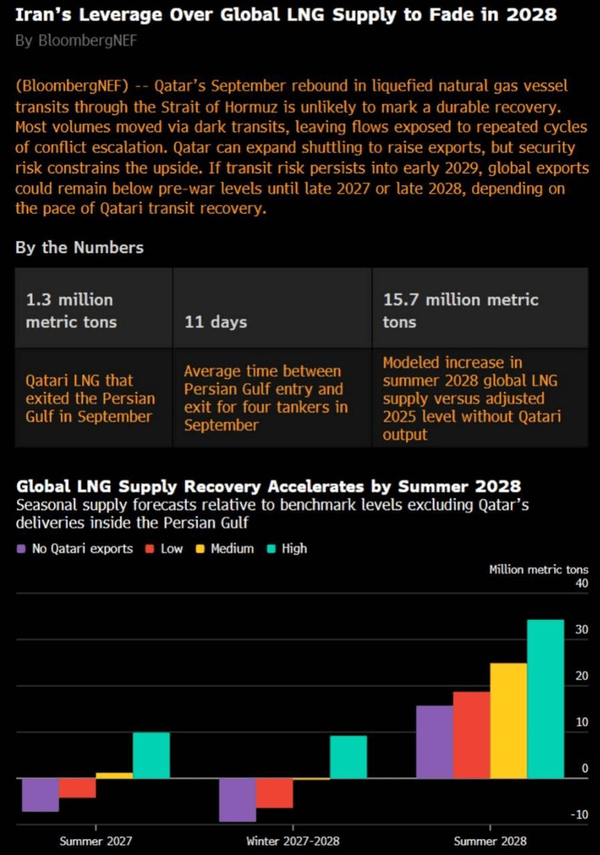Click the "Average time between Persian Gulf entry" description
This screenshot has width=600, height=855.
pos(266,398)
